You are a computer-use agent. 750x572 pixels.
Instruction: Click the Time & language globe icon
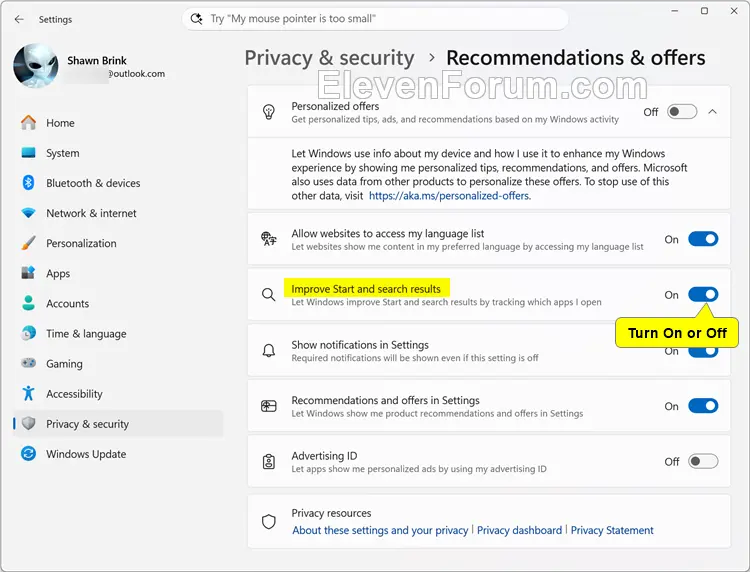pyautogui.click(x=29, y=333)
